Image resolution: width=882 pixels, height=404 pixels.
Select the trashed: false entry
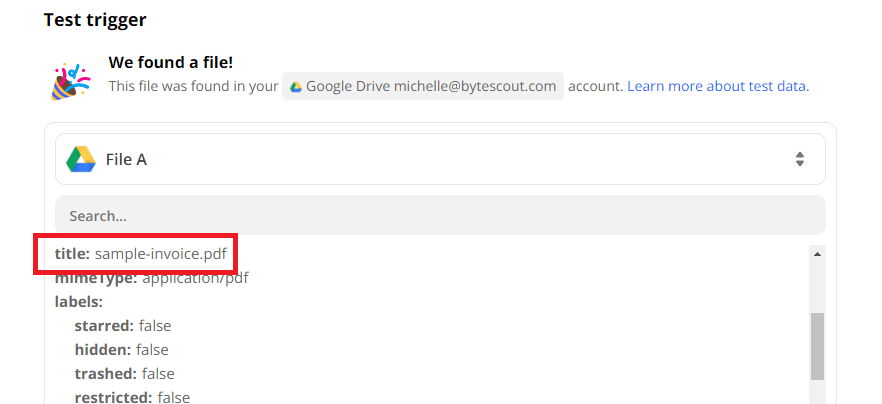click(x=124, y=374)
